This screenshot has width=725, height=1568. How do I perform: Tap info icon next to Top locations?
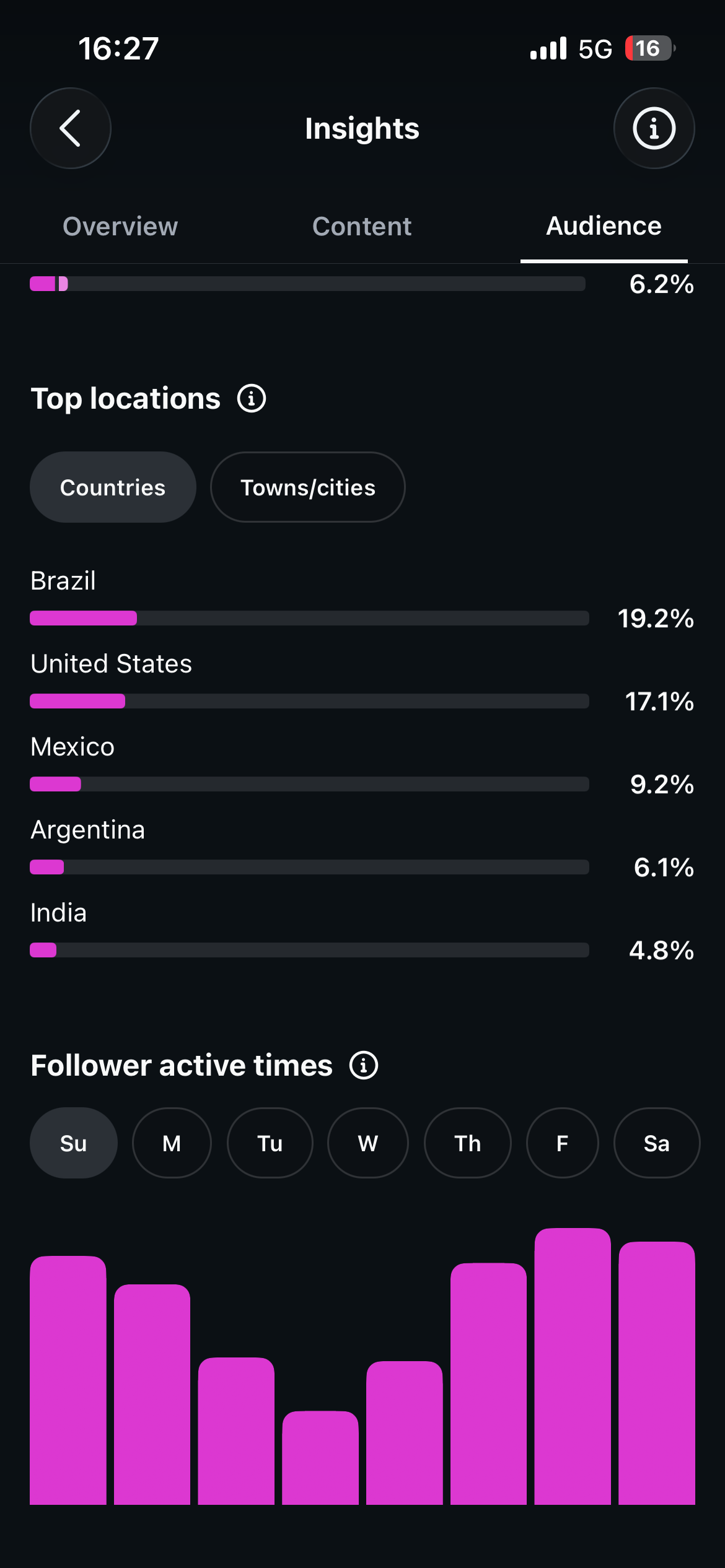tap(252, 398)
